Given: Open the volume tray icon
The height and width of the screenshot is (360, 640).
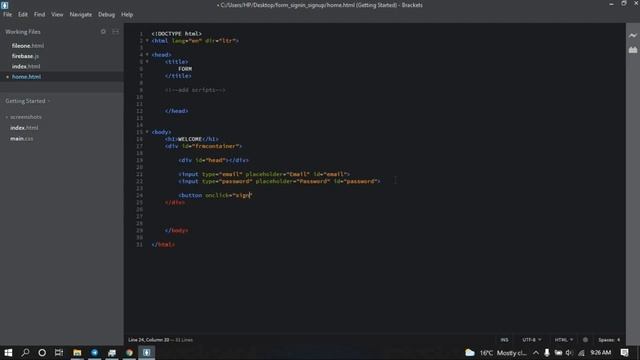Looking at the screenshot, I should (569, 353).
